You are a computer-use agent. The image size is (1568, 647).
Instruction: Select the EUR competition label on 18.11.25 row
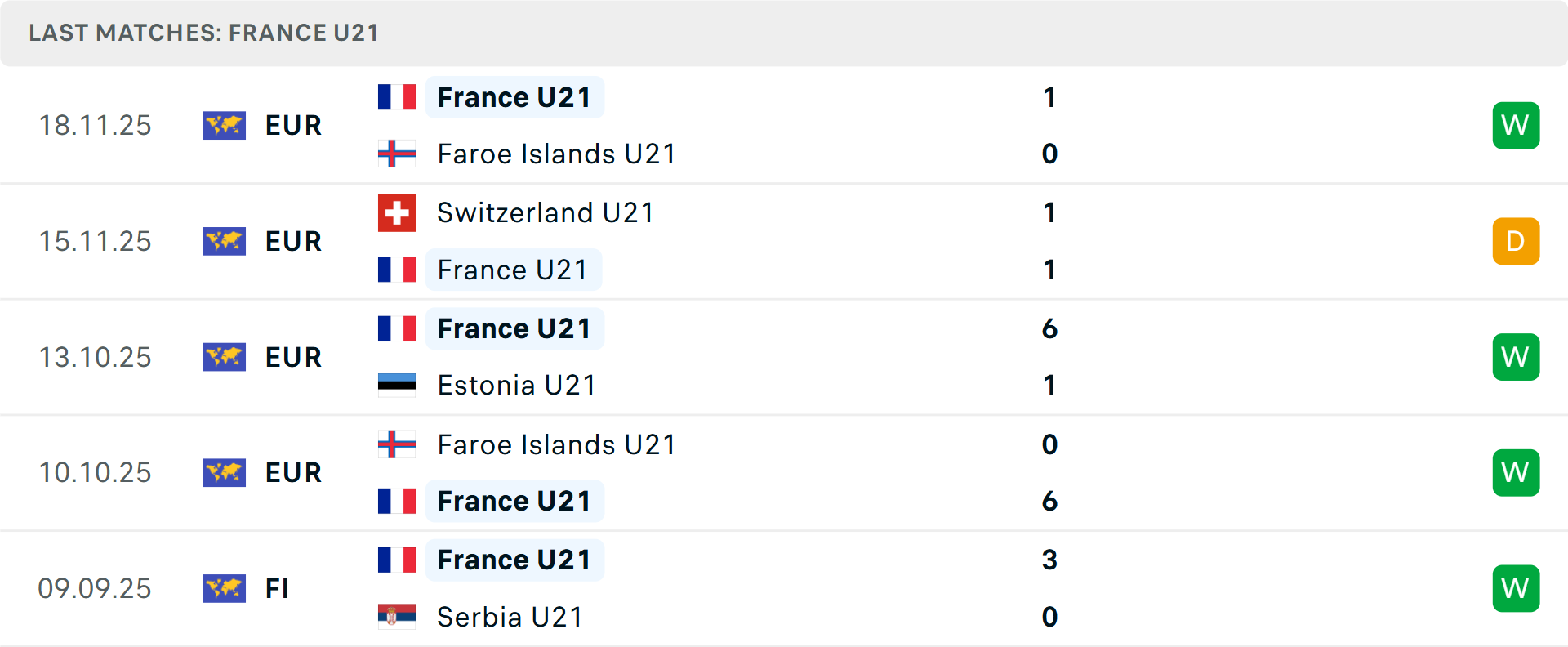coord(292,125)
